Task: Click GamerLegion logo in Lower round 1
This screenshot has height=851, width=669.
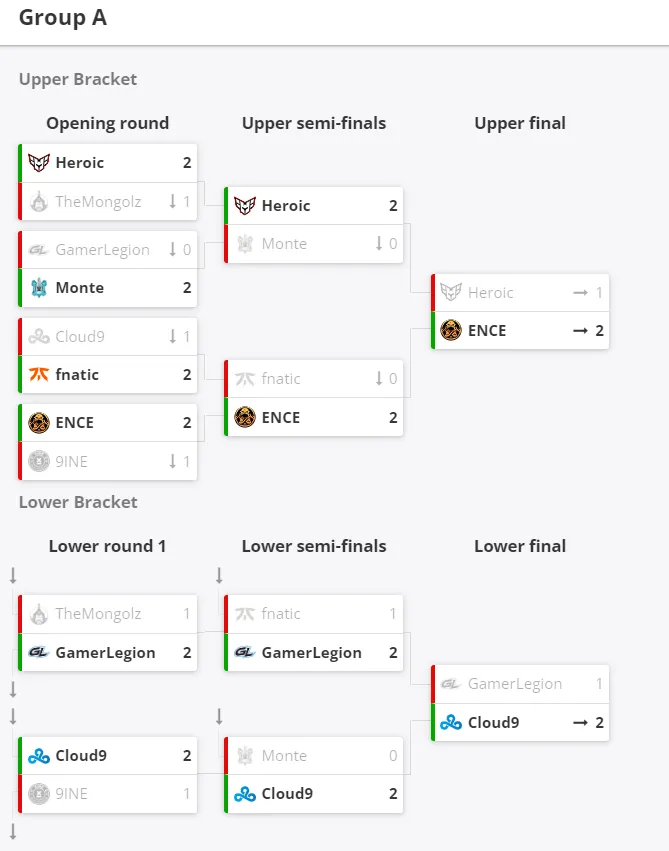Action: (x=39, y=652)
